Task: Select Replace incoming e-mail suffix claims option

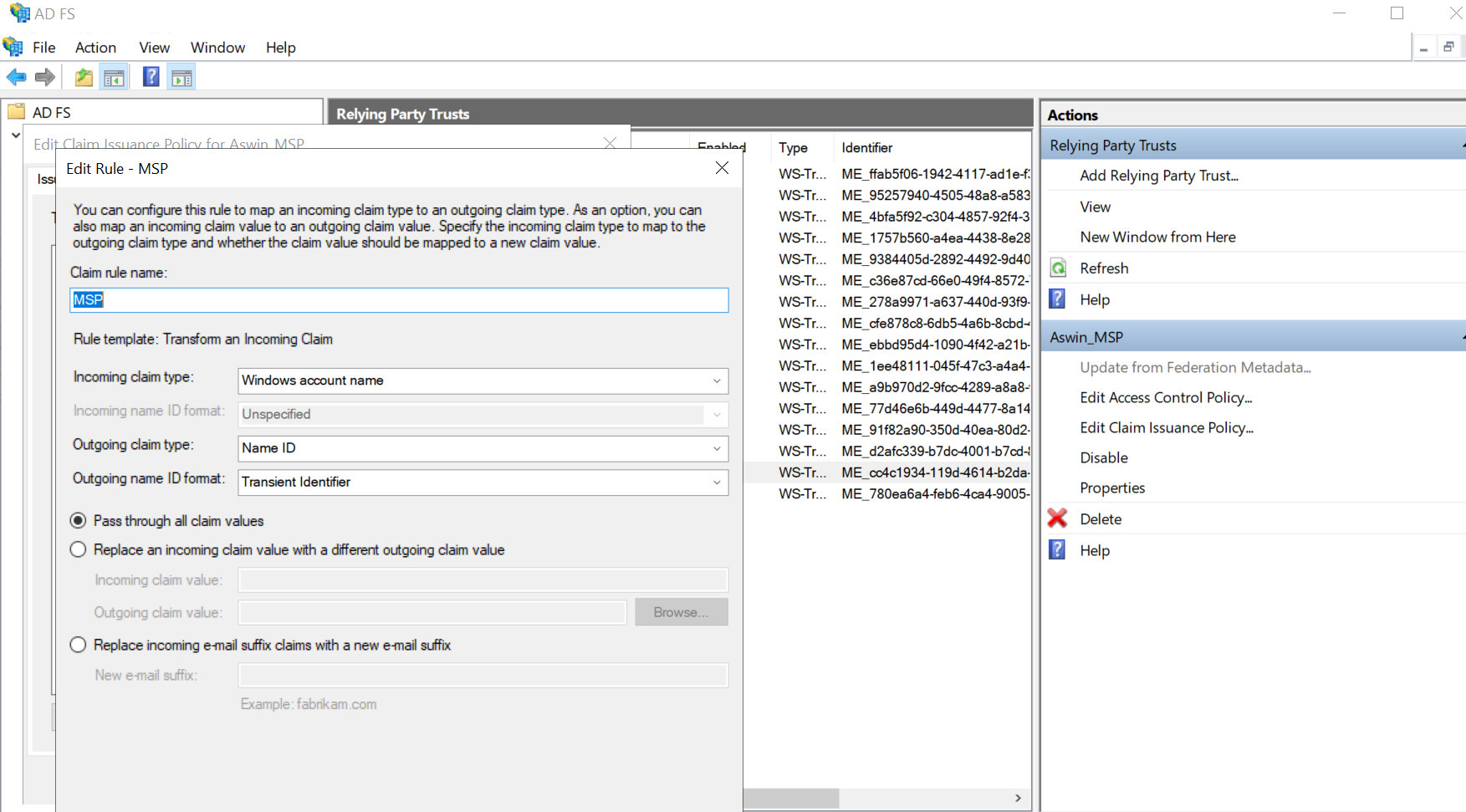Action: [79, 645]
